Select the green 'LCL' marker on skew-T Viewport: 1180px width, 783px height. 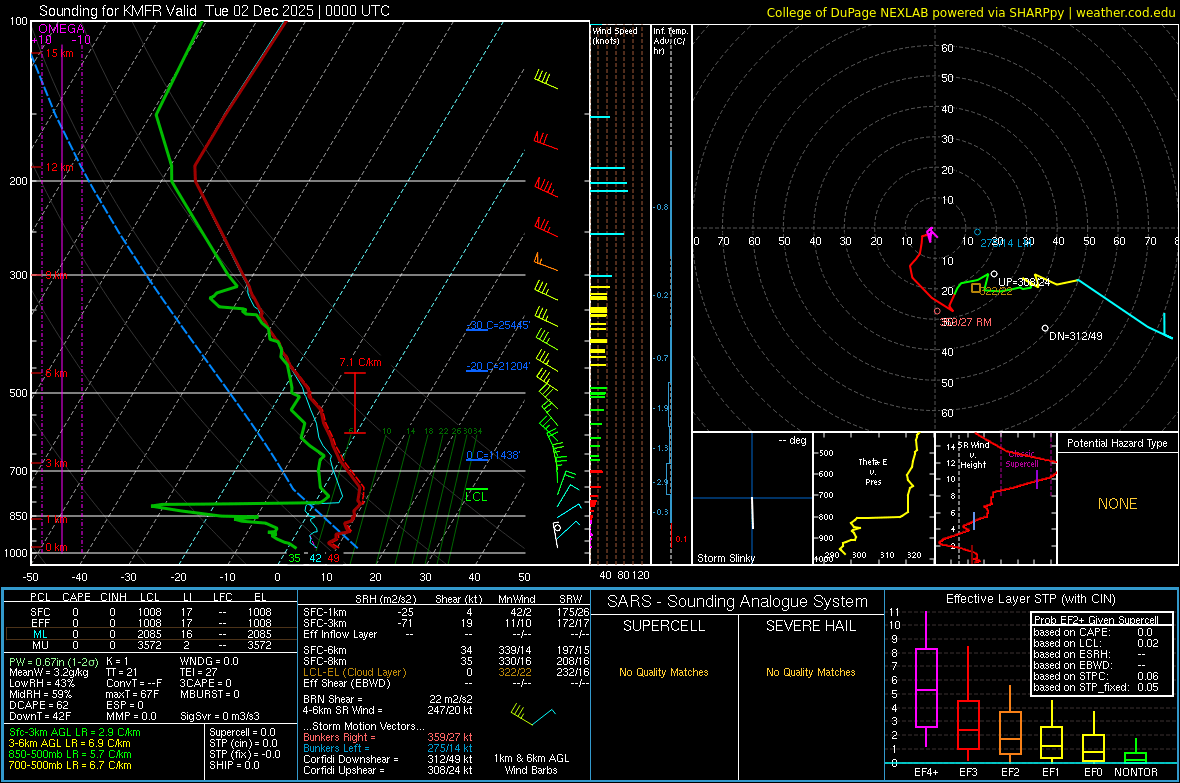coord(476,496)
